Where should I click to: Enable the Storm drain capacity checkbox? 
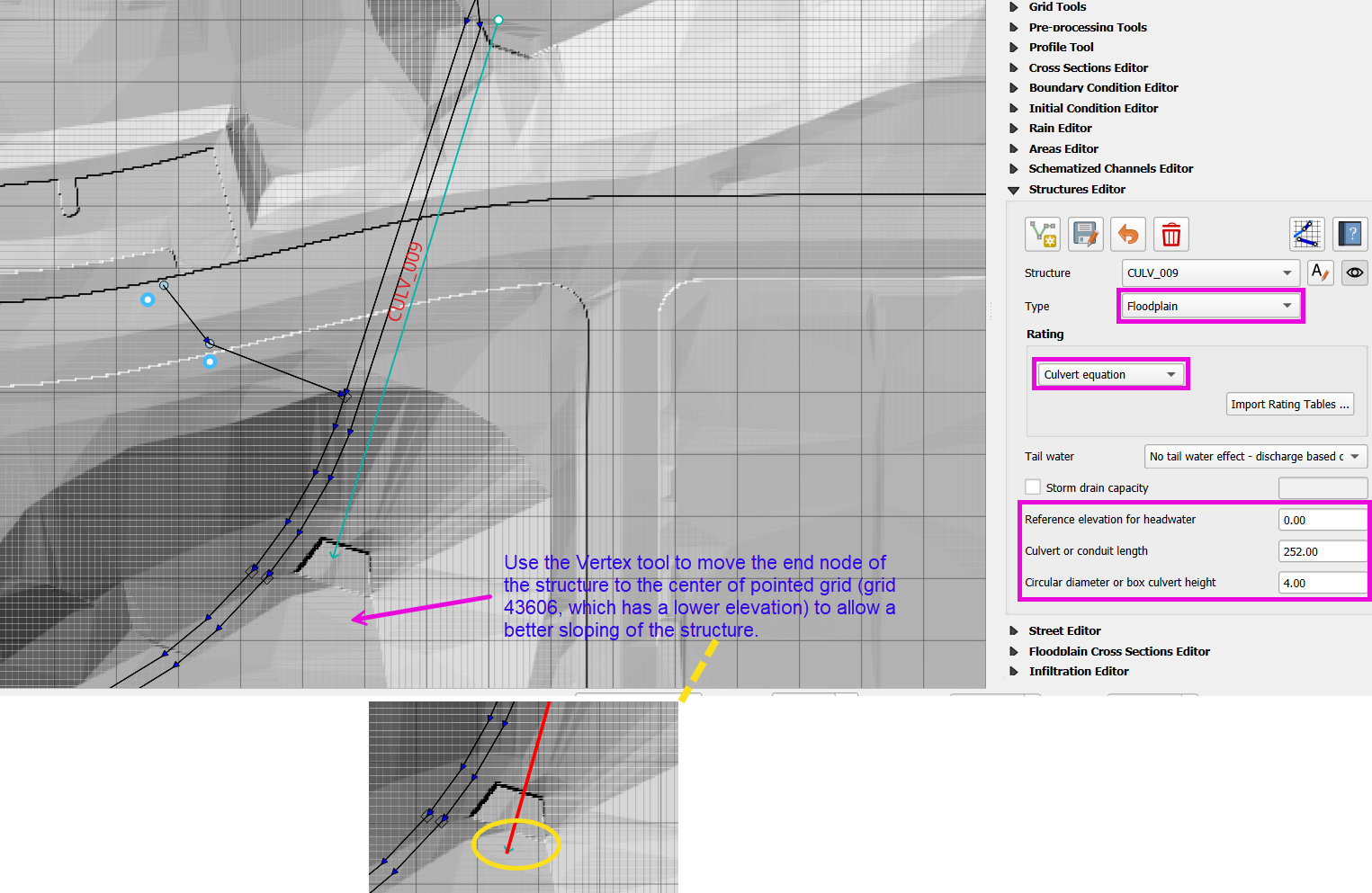(x=1032, y=487)
